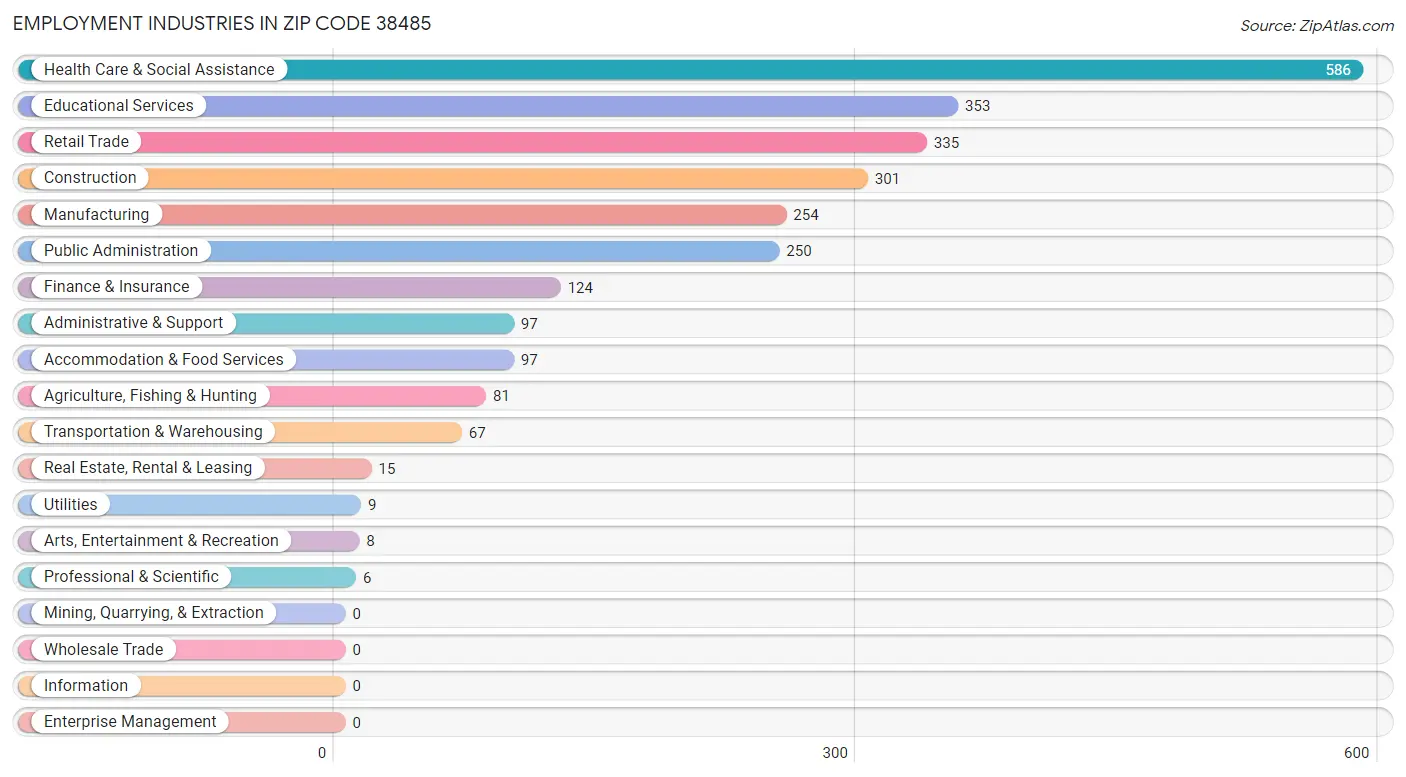Select the 353 value beside Educational Services
Screen dimensions: 1406x777
(x=977, y=106)
